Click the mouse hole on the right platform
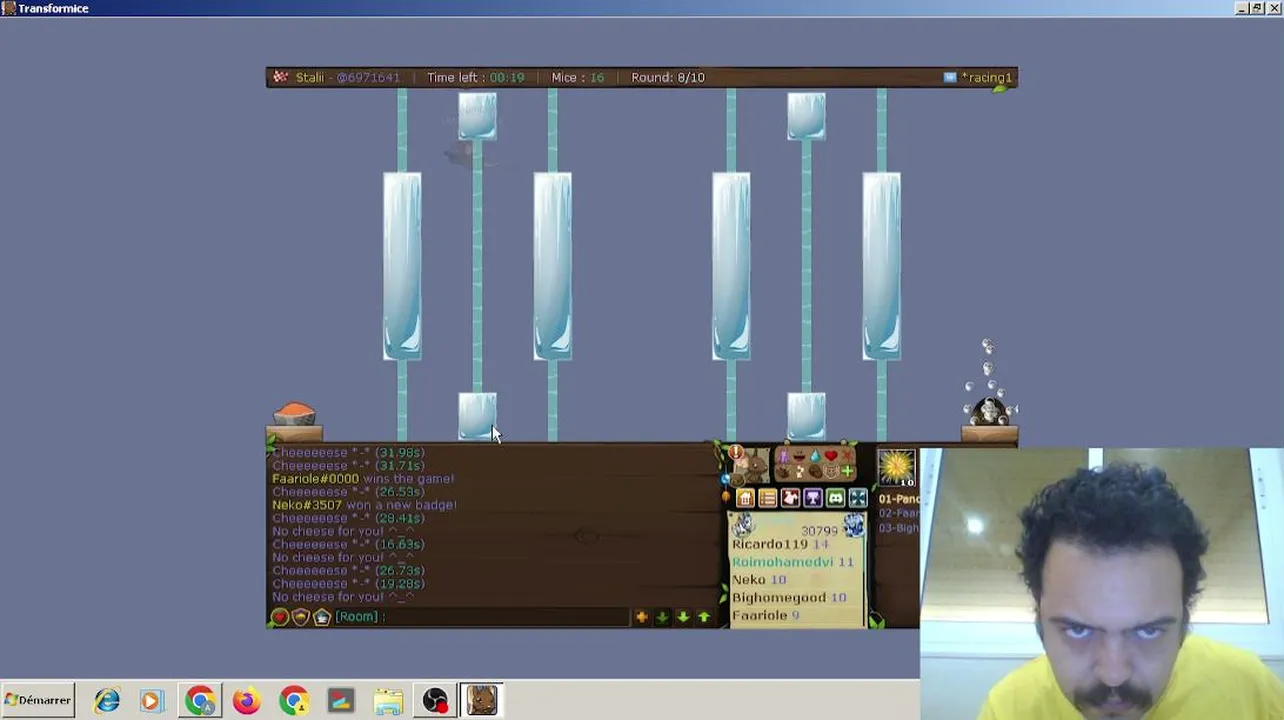Viewport: 1284px width, 720px height. point(988,411)
